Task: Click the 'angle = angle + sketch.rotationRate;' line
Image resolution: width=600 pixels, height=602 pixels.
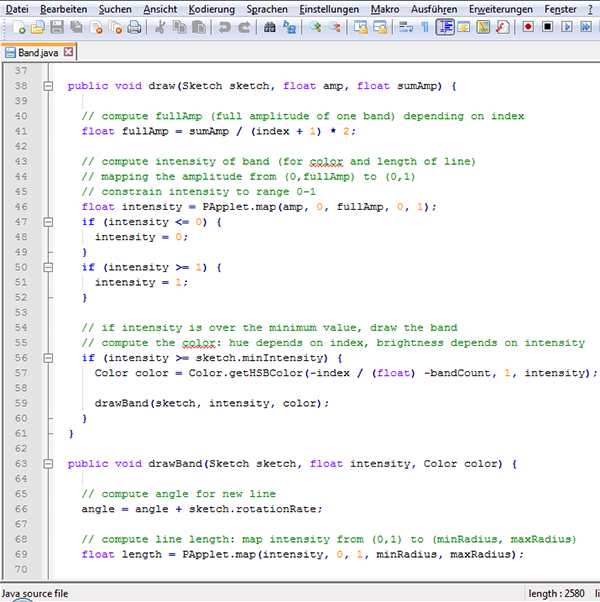Action: 202,509
